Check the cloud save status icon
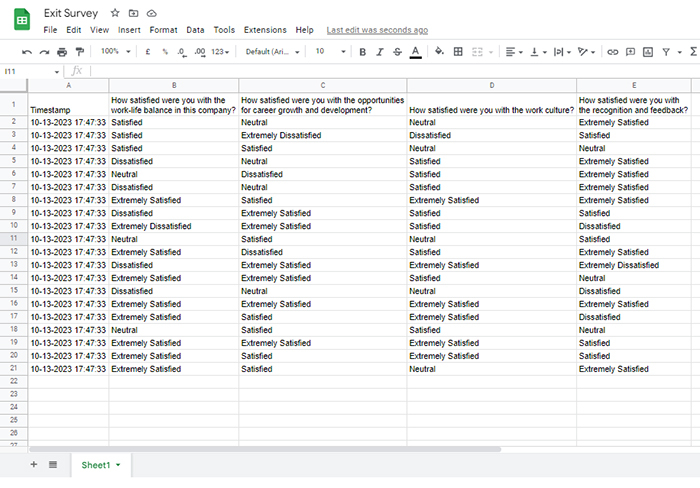Viewport: 700px width, 488px height. click(152, 13)
